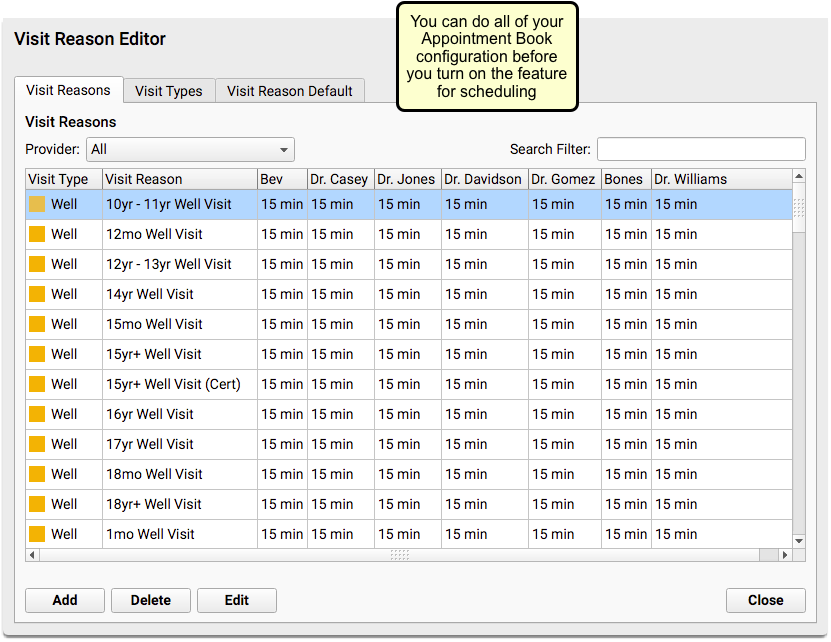Select the 15yr+ Well Visit row
Viewport: 831px width, 642px height.
pos(409,354)
